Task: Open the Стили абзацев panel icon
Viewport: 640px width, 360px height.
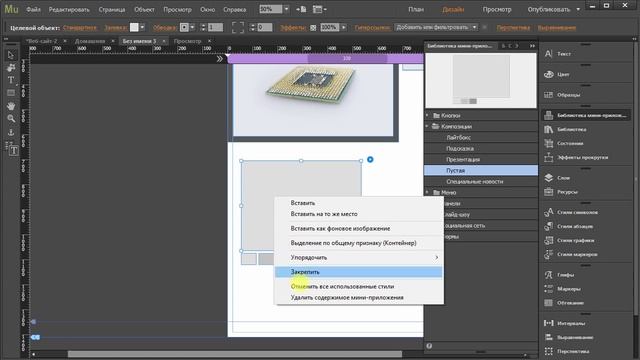Action: (549, 226)
